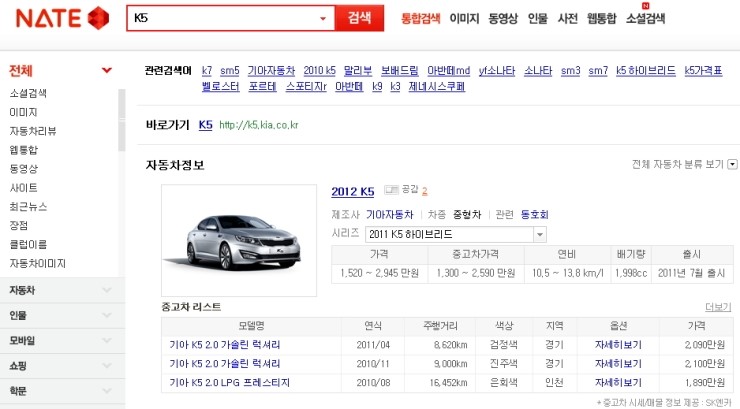Expand the 모바일 sidebar category
The width and height of the screenshot is (740, 409).
pyautogui.click(x=62, y=341)
